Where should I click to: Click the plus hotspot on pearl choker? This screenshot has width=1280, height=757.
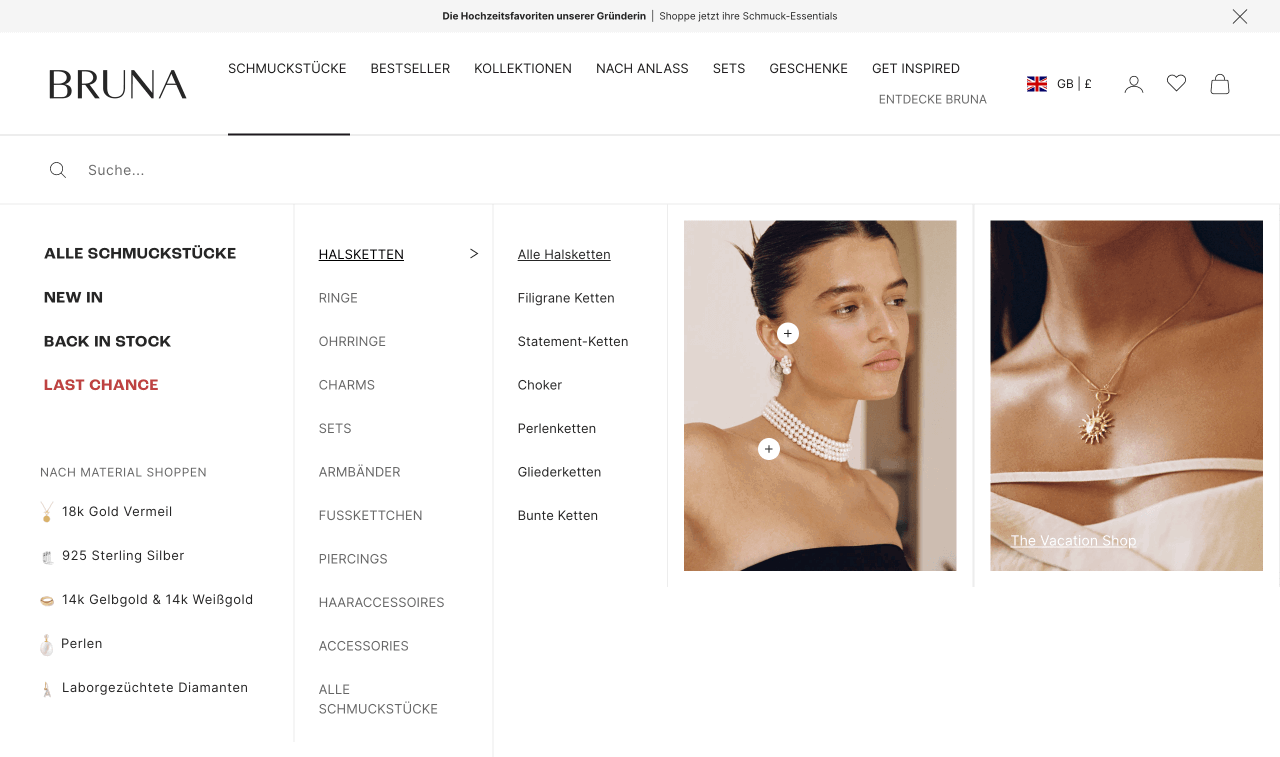pos(769,449)
